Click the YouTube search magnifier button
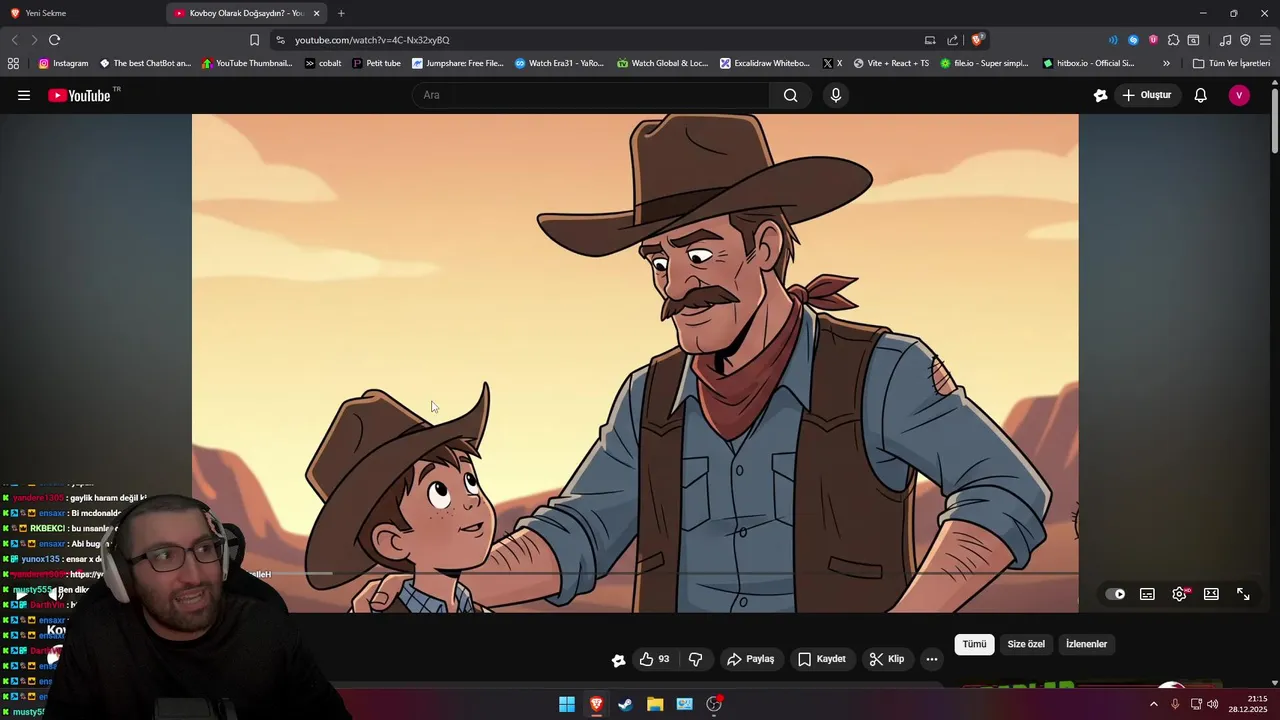Viewport: 1280px width, 720px height. pos(790,95)
